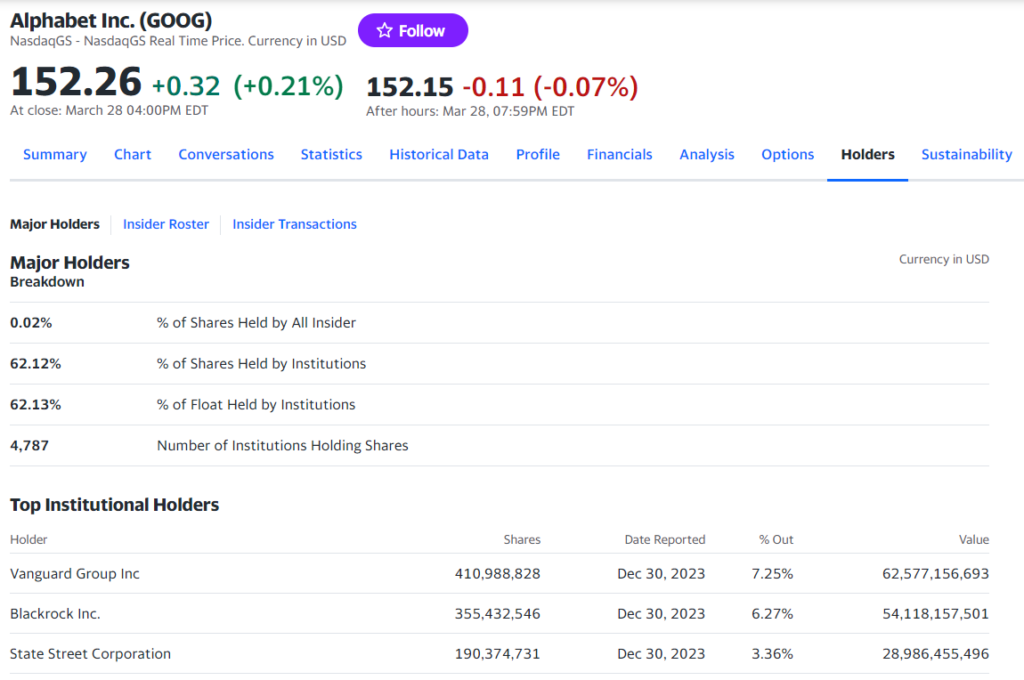This screenshot has width=1024, height=680.
Task: Open the Financials tab
Action: (x=619, y=155)
